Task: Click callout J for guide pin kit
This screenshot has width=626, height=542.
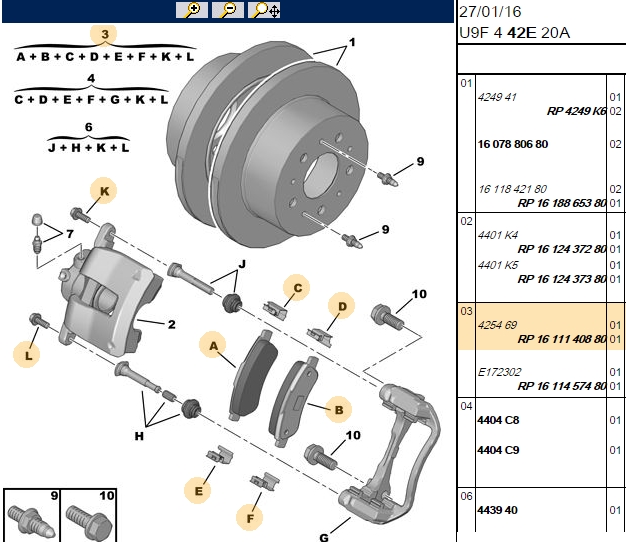Action: point(242,264)
